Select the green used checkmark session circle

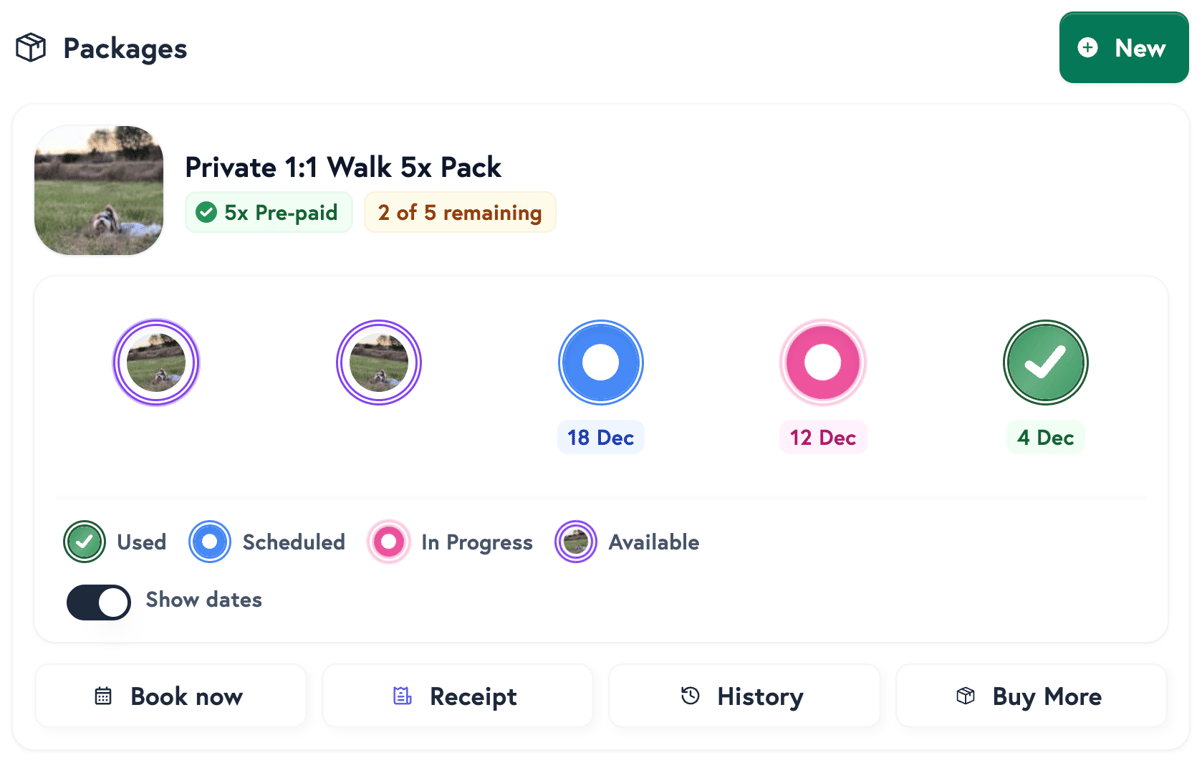(x=1045, y=362)
